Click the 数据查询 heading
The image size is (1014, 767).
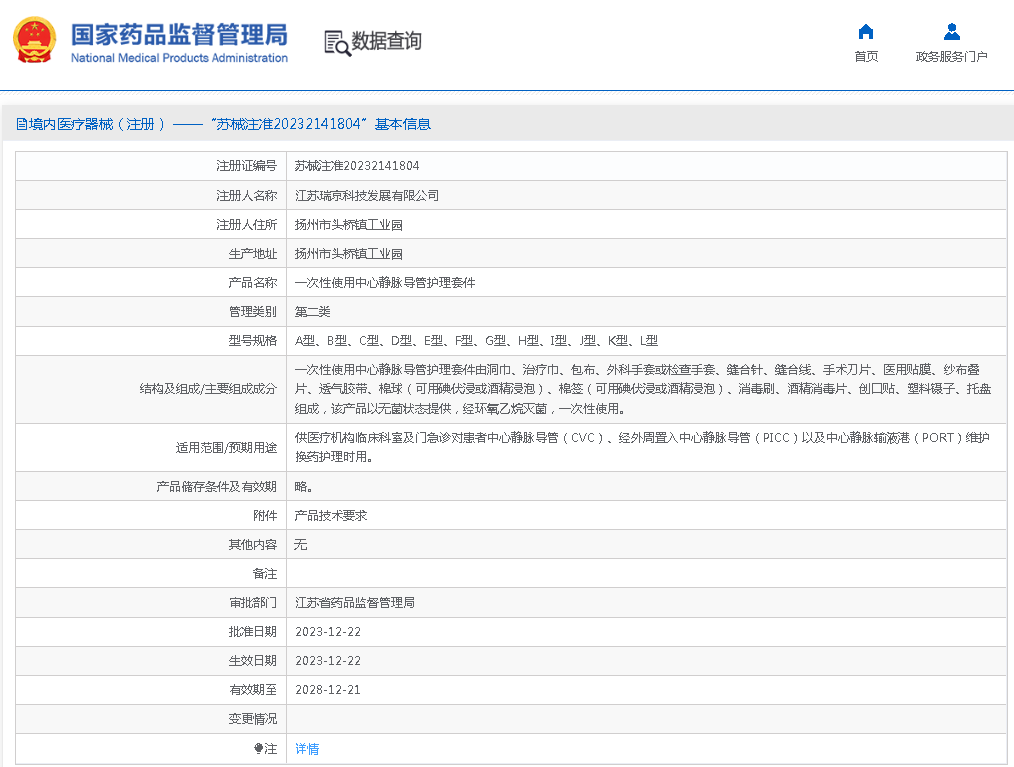[386, 41]
